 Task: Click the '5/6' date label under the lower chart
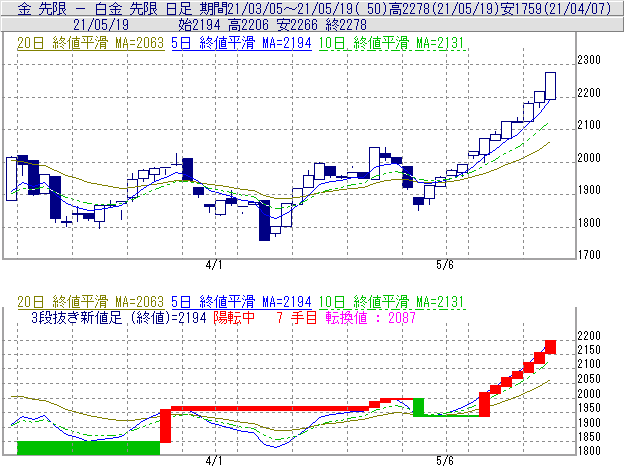pos(445,461)
